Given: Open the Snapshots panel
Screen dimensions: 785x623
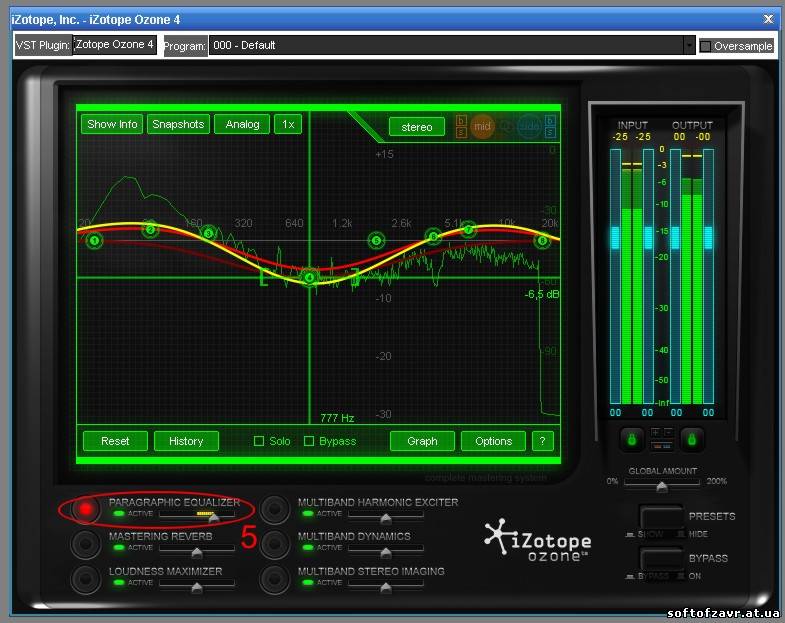Looking at the screenshot, I should 178,124.
